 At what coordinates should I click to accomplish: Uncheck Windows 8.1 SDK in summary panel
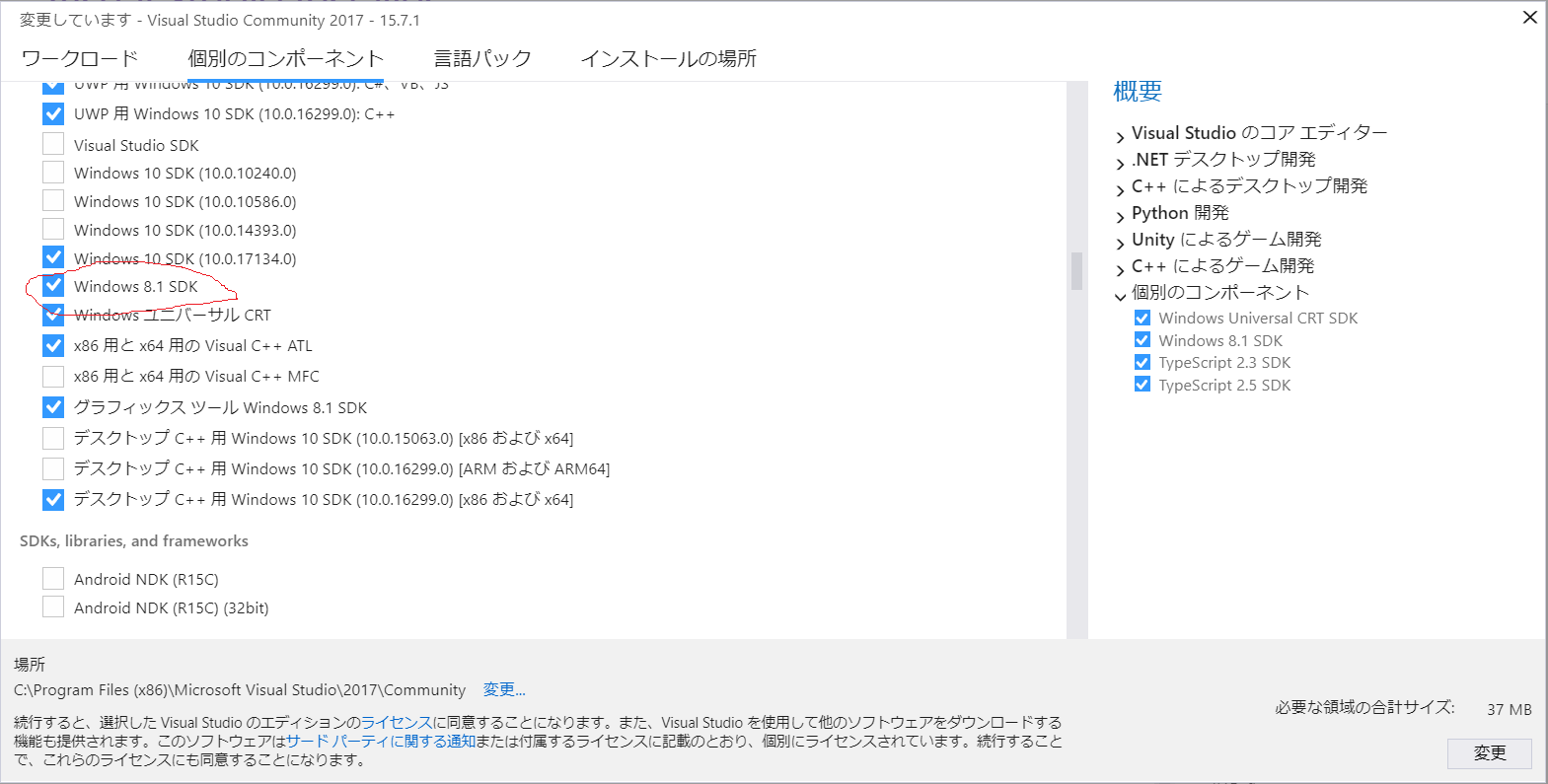point(1143,340)
